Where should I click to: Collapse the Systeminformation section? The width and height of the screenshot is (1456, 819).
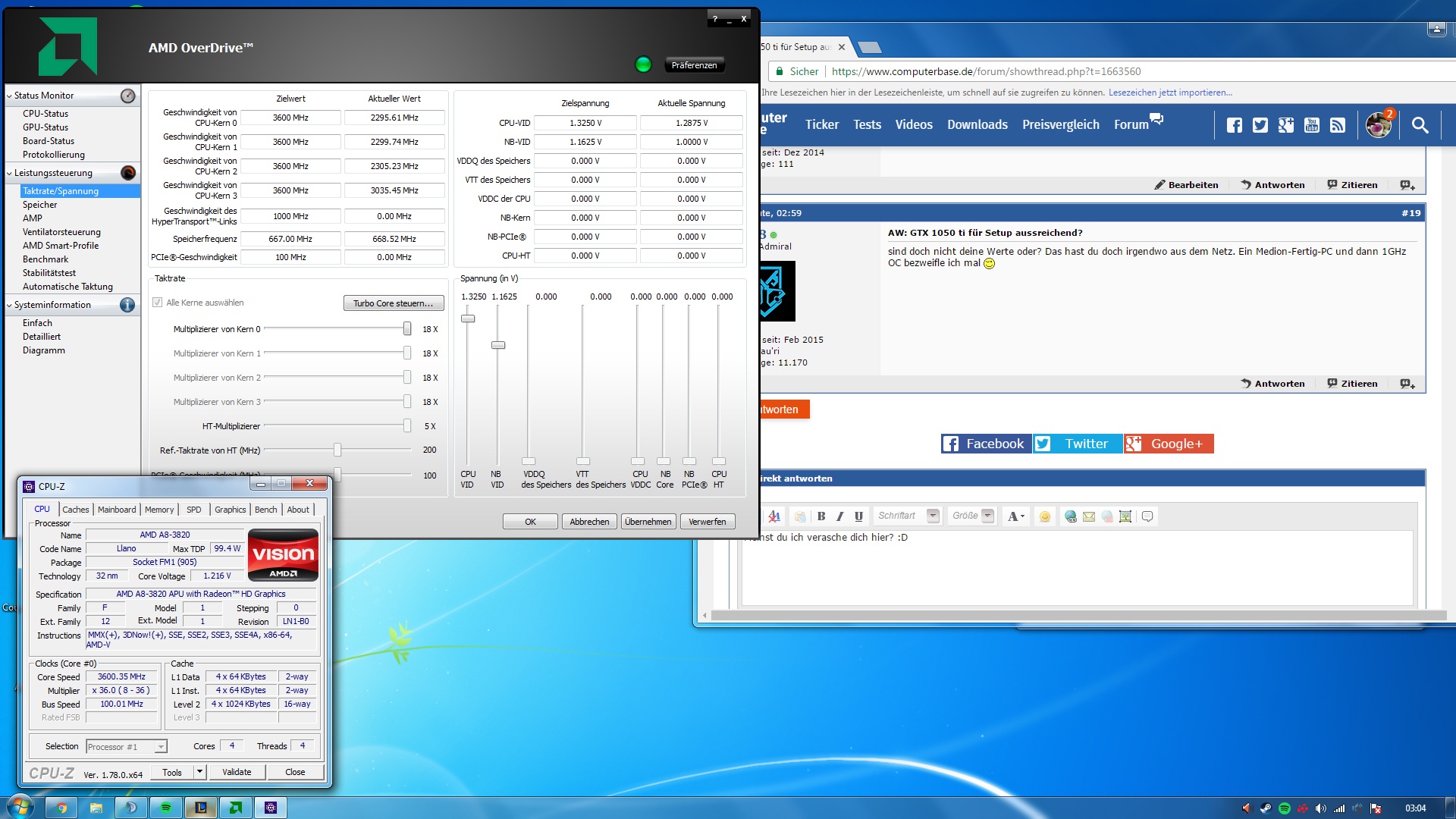tap(9, 306)
